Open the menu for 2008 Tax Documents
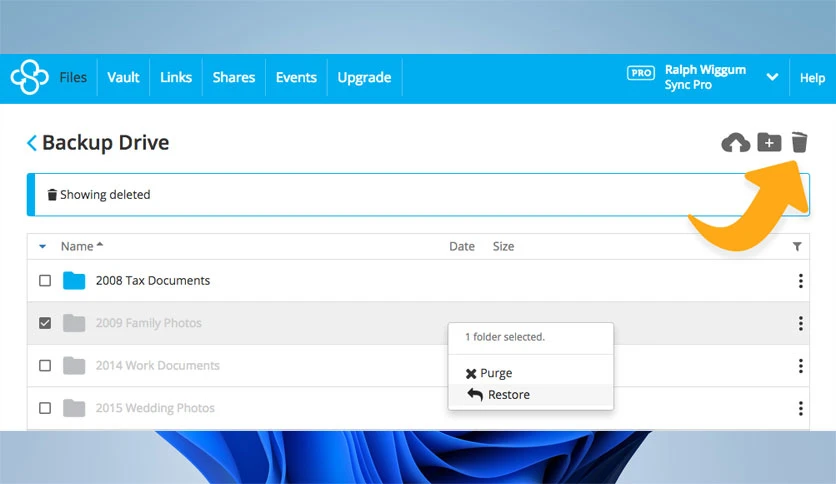This screenshot has width=836, height=484. (x=801, y=281)
